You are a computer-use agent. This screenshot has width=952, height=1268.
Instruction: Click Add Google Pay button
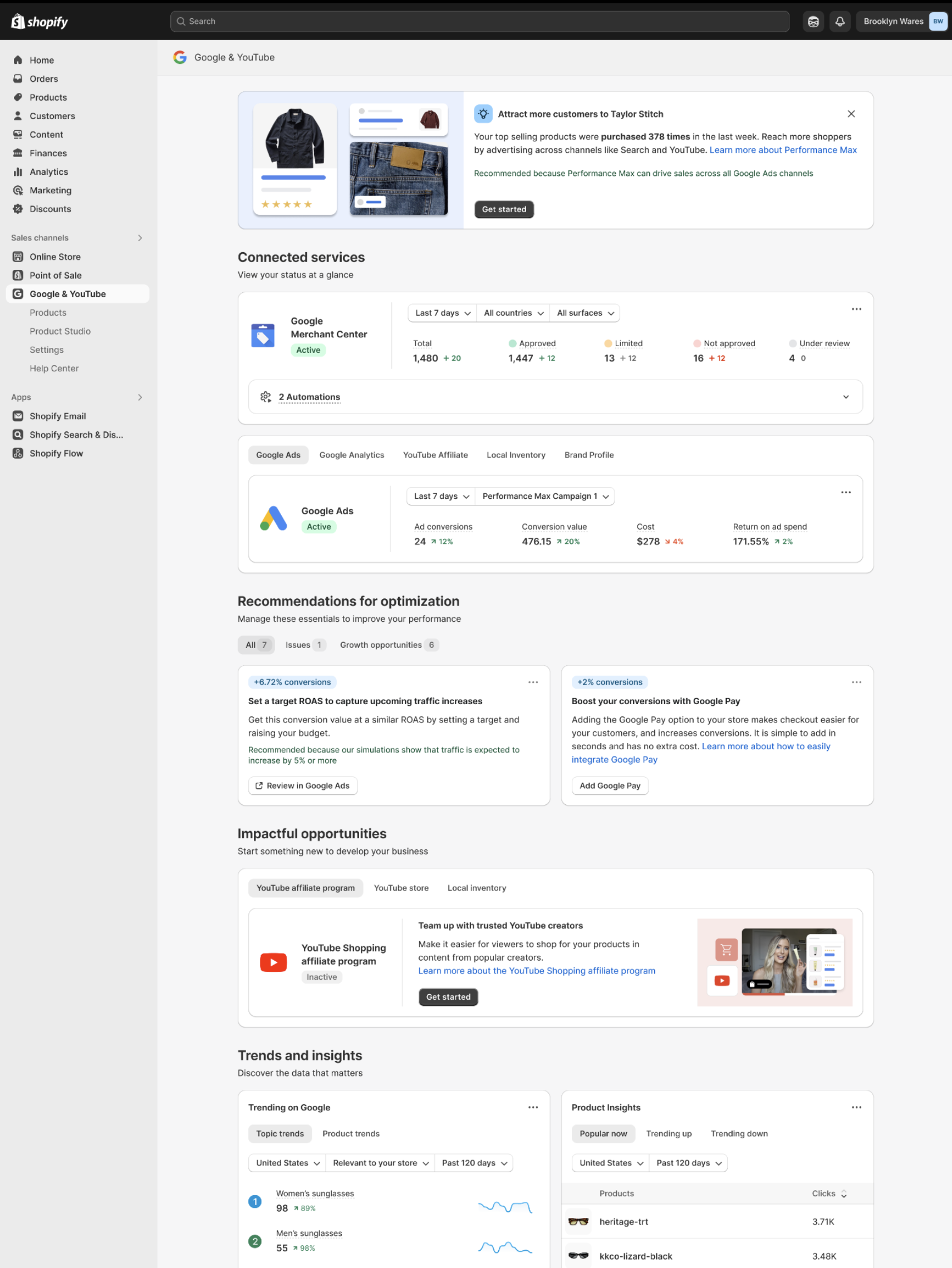pos(610,786)
